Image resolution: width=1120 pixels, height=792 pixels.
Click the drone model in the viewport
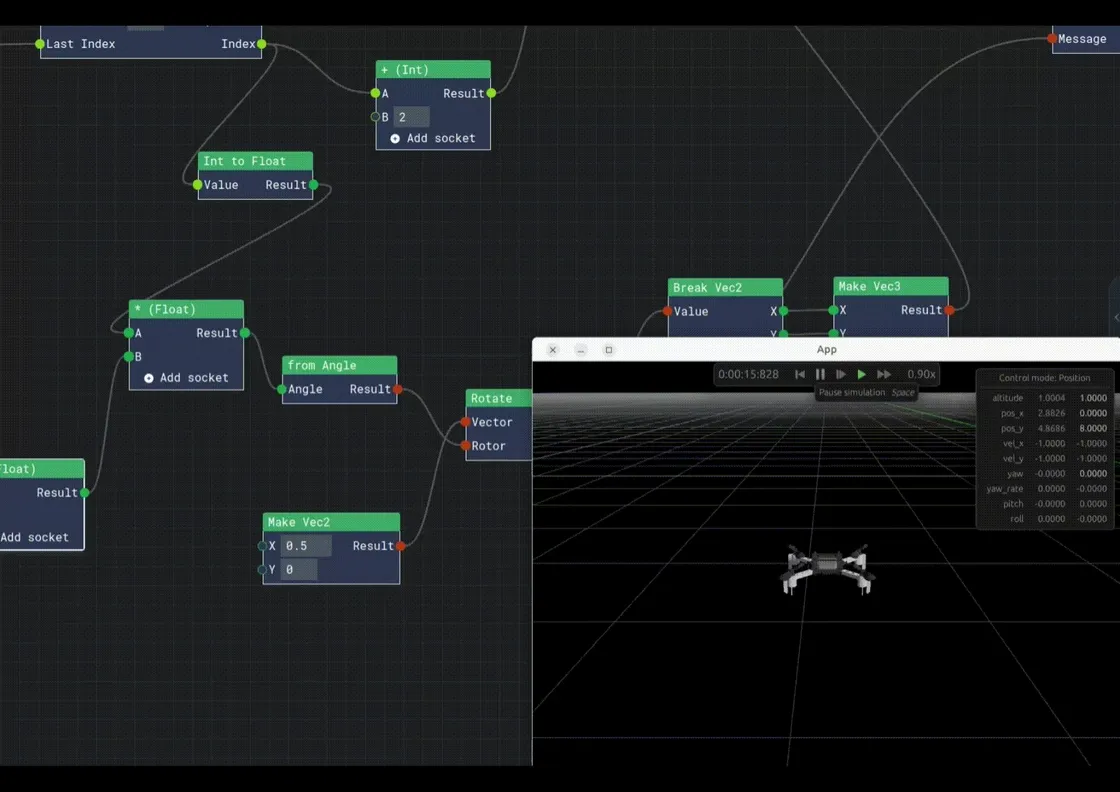(827, 568)
